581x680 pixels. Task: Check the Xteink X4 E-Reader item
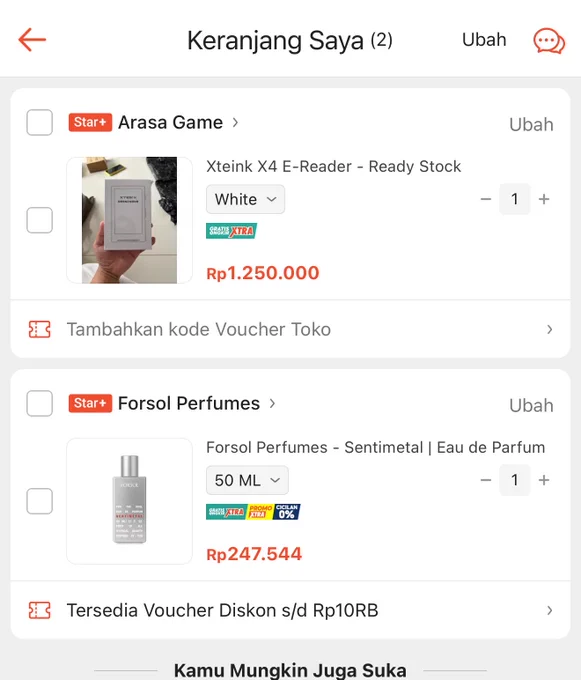(39, 220)
